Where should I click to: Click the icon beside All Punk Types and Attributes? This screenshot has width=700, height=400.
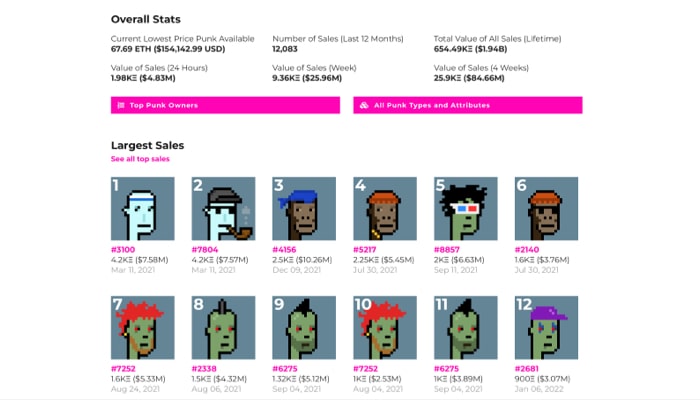pos(364,105)
